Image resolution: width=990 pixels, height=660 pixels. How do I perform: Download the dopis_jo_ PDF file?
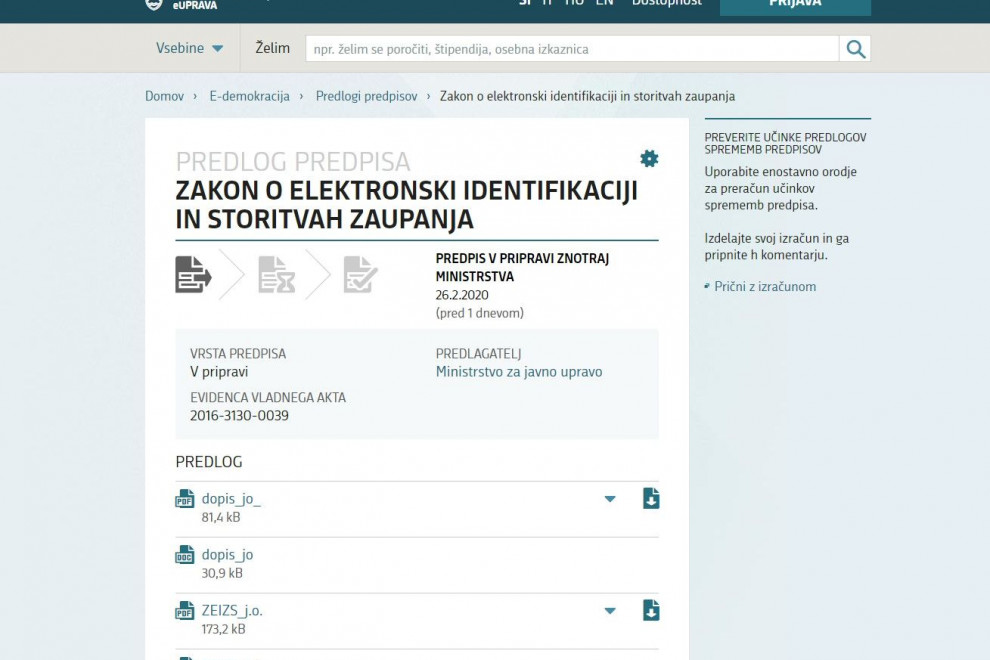tap(651, 498)
